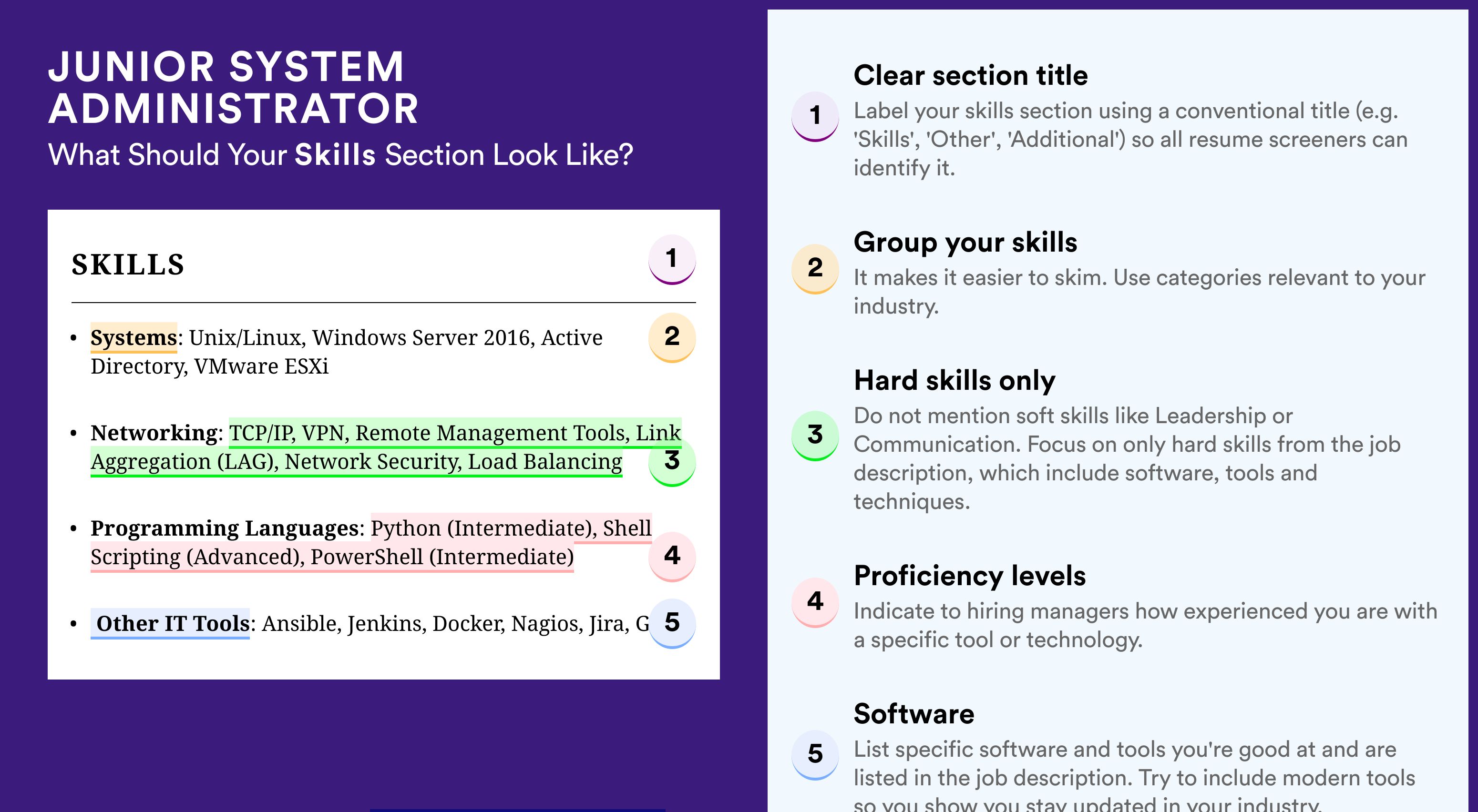This screenshot has height=812, width=1478.
Task: Click the 'Python (Intermediate), Shell' text
Action: [511, 528]
